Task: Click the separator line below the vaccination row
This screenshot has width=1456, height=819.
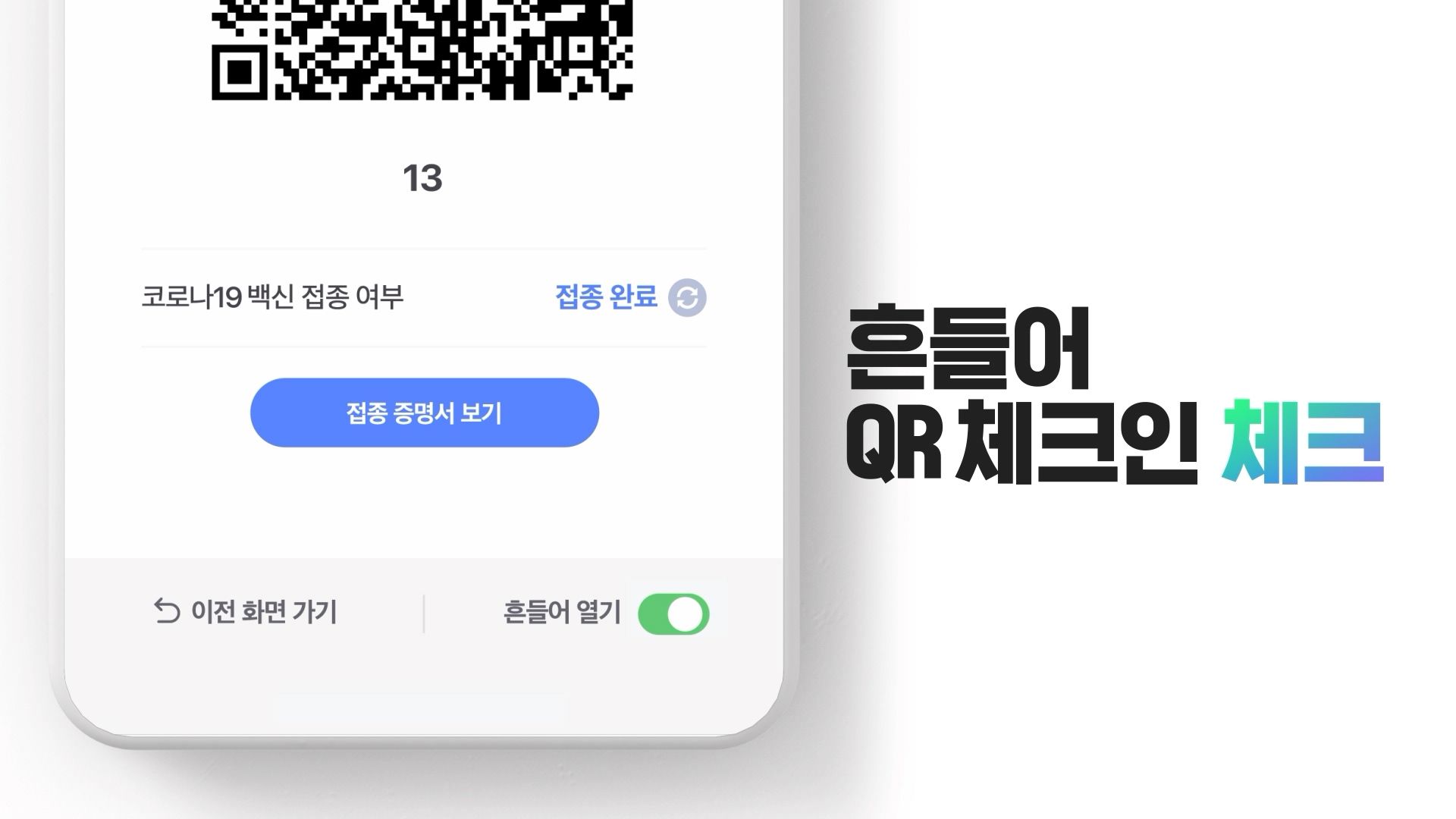Action: [424, 347]
